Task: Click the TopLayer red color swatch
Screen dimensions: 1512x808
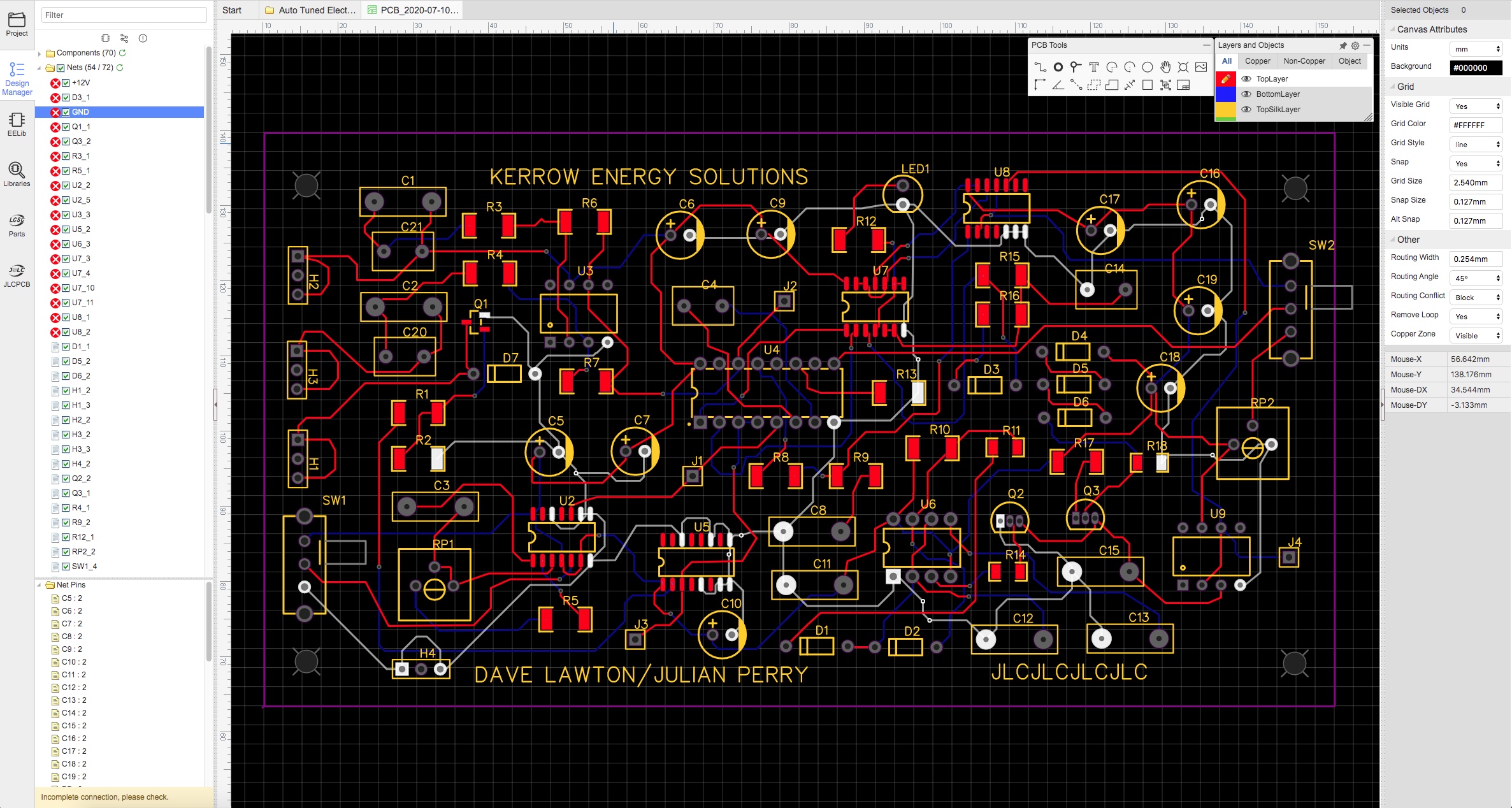Action: [x=1226, y=79]
